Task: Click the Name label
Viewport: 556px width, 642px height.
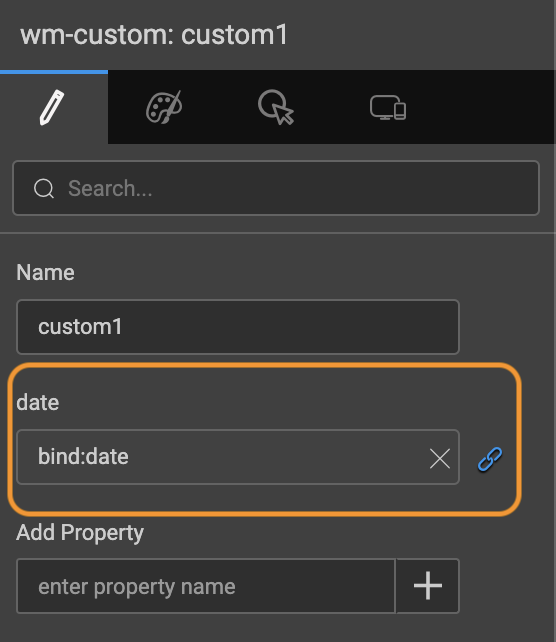Action: pyautogui.click(x=45, y=272)
